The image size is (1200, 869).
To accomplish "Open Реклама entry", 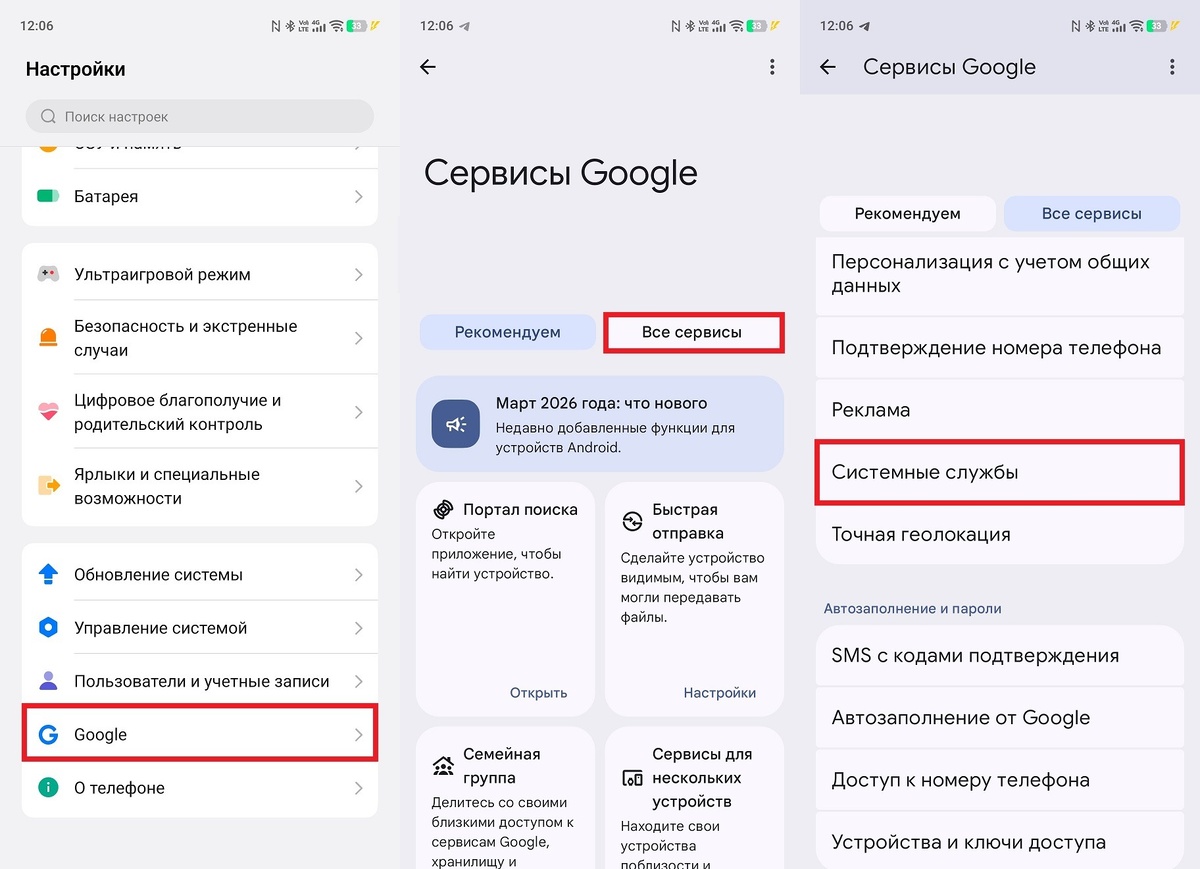I will tap(1000, 410).
